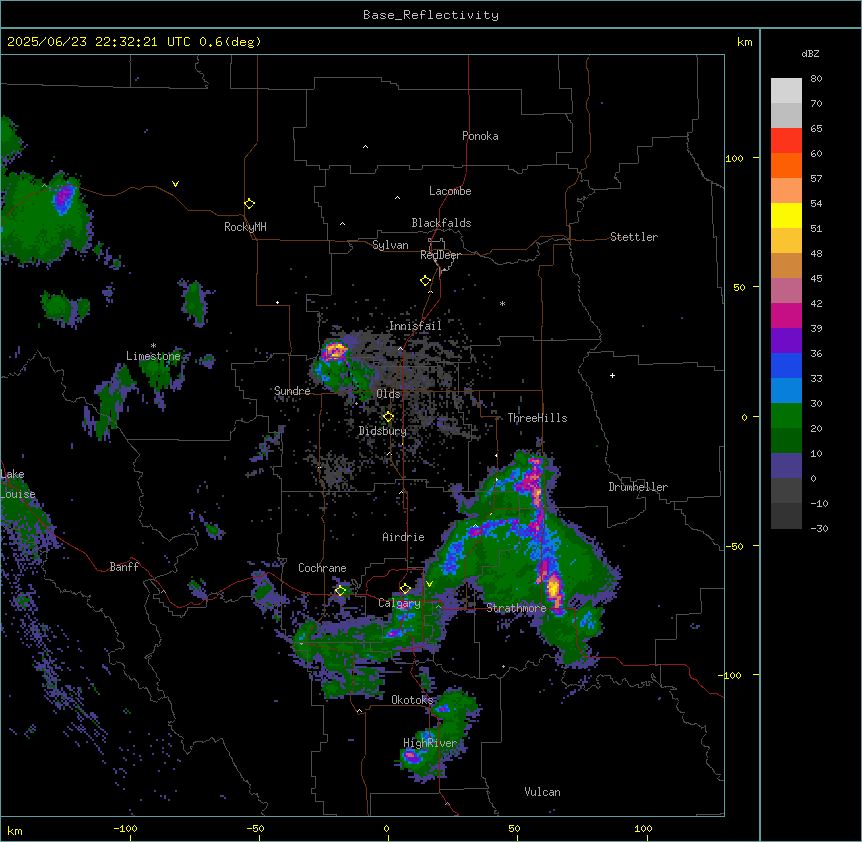Screen dimensions: 862x842
Task: Click the 80 value in the dBZ legend
Action: pyautogui.click(x=816, y=79)
